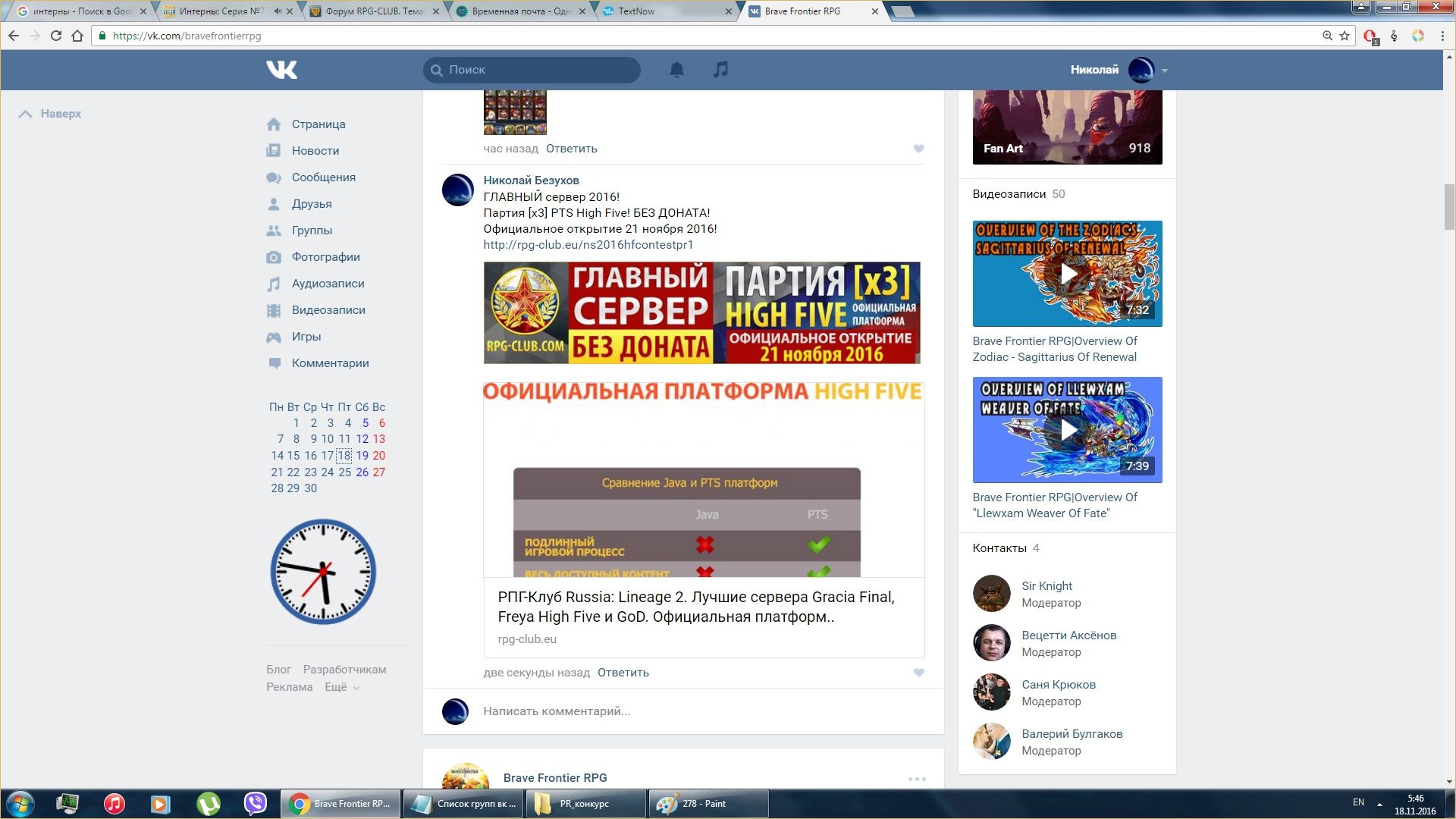This screenshot has height=819, width=1456.
Task: Switch to the Интерны: Серия tab
Action: click(227, 11)
